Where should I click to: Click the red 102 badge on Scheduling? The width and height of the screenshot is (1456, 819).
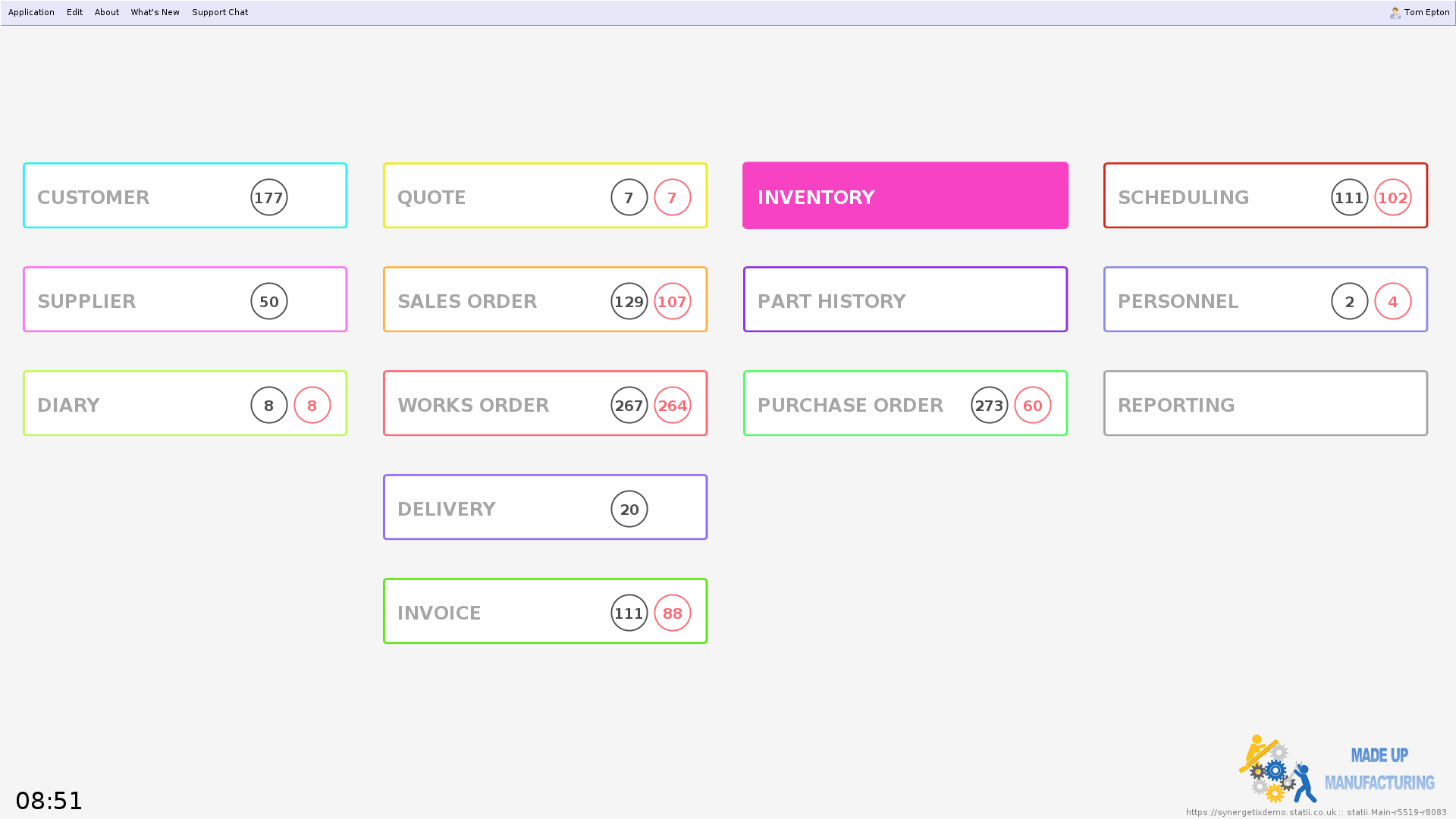click(x=1392, y=197)
